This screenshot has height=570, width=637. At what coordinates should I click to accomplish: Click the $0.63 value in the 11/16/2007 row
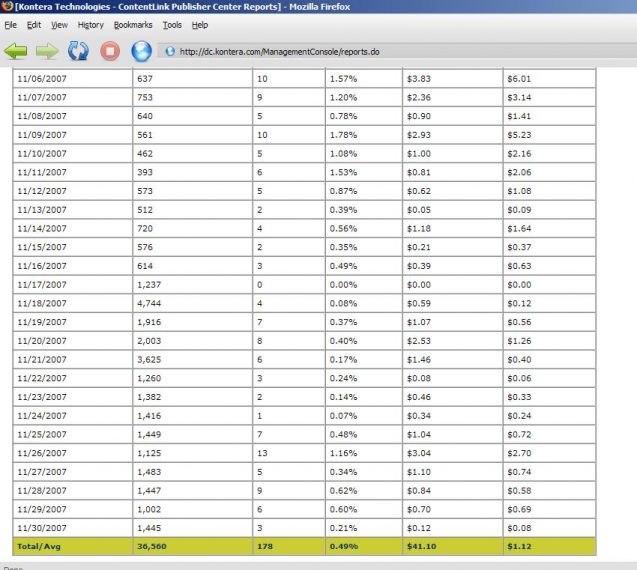tap(519, 266)
